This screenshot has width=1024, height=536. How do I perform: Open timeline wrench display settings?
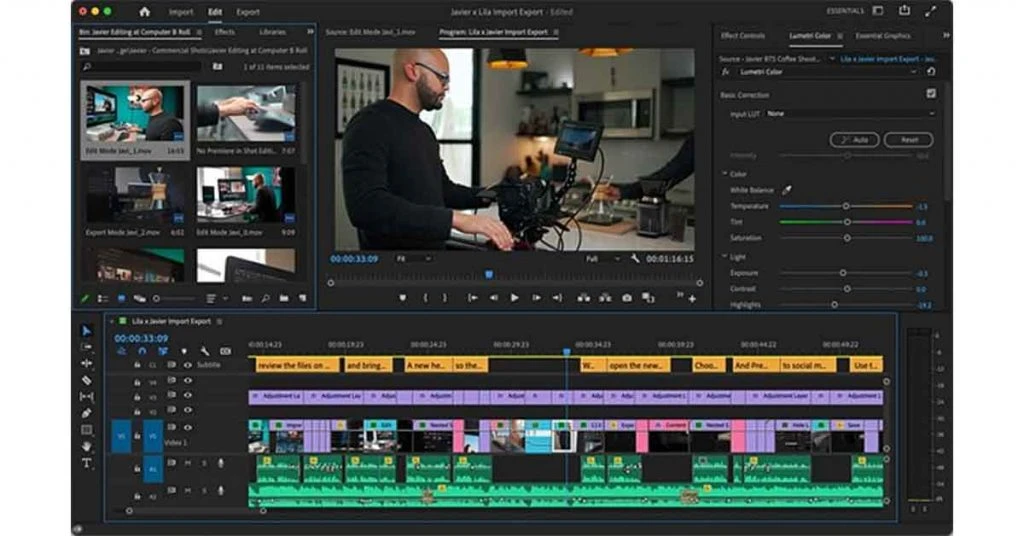(204, 351)
